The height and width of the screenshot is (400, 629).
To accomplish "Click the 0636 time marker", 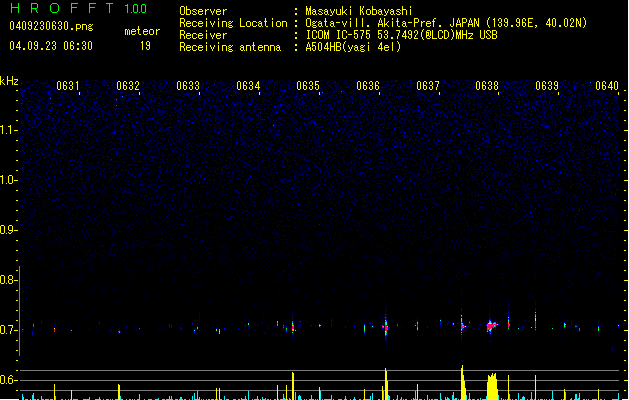I will coord(368,86).
